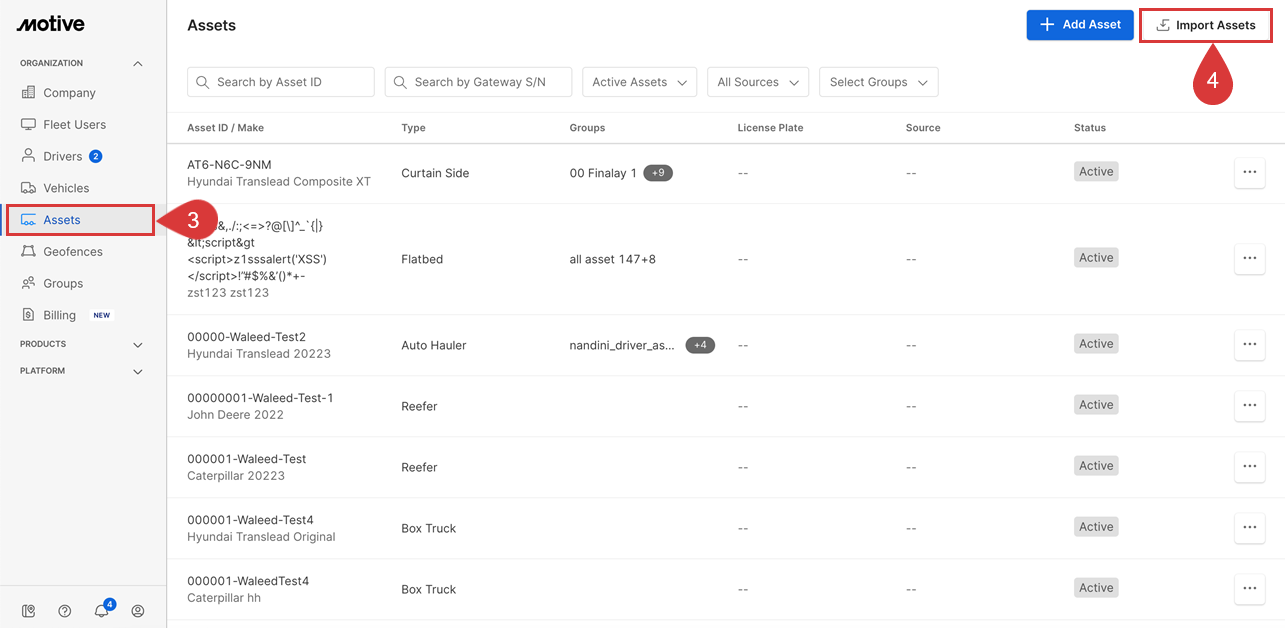Image resolution: width=1285 pixels, height=628 pixels.
Task: Open the row actions menu for AT6-N6C-9NM
Action: tap(1249, 172)
